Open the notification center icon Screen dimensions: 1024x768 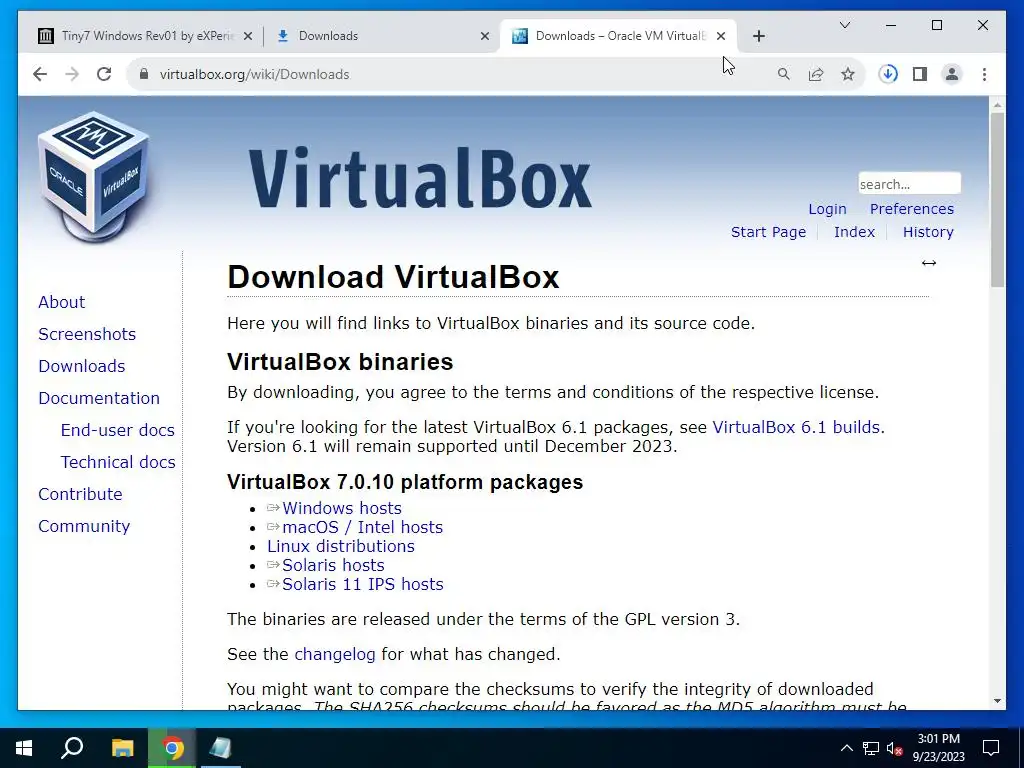[x=991, y=748]
